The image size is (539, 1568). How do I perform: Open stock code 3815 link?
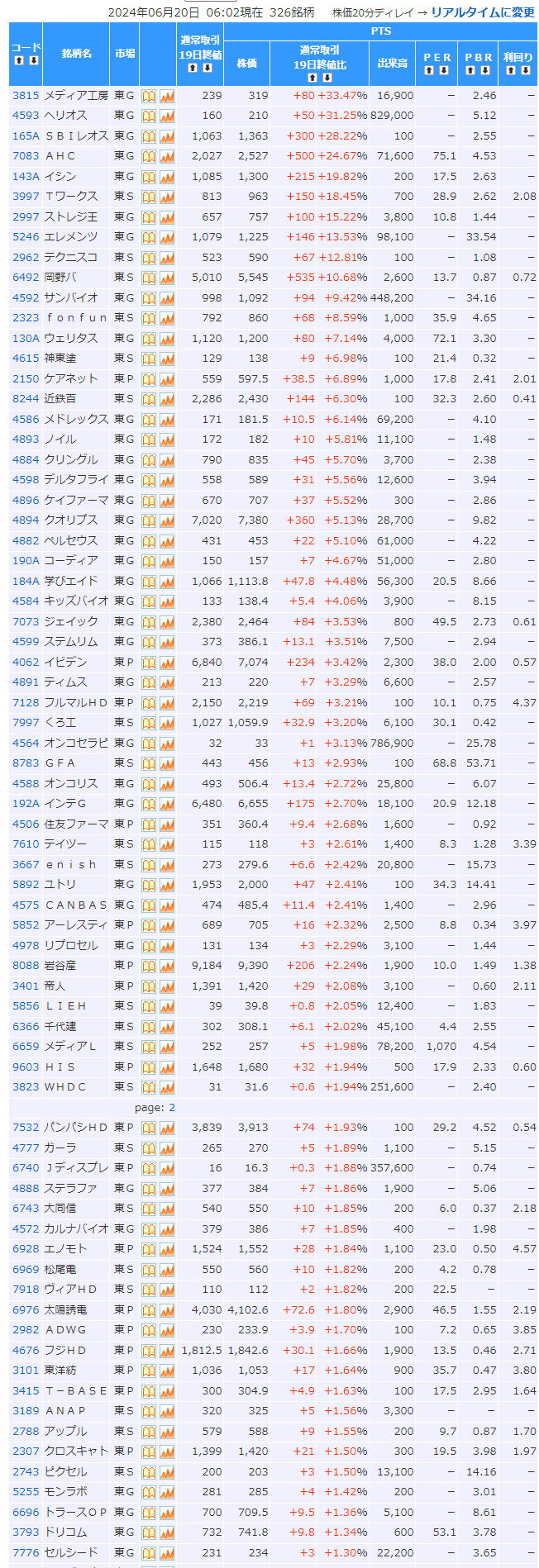pos(26,96)
